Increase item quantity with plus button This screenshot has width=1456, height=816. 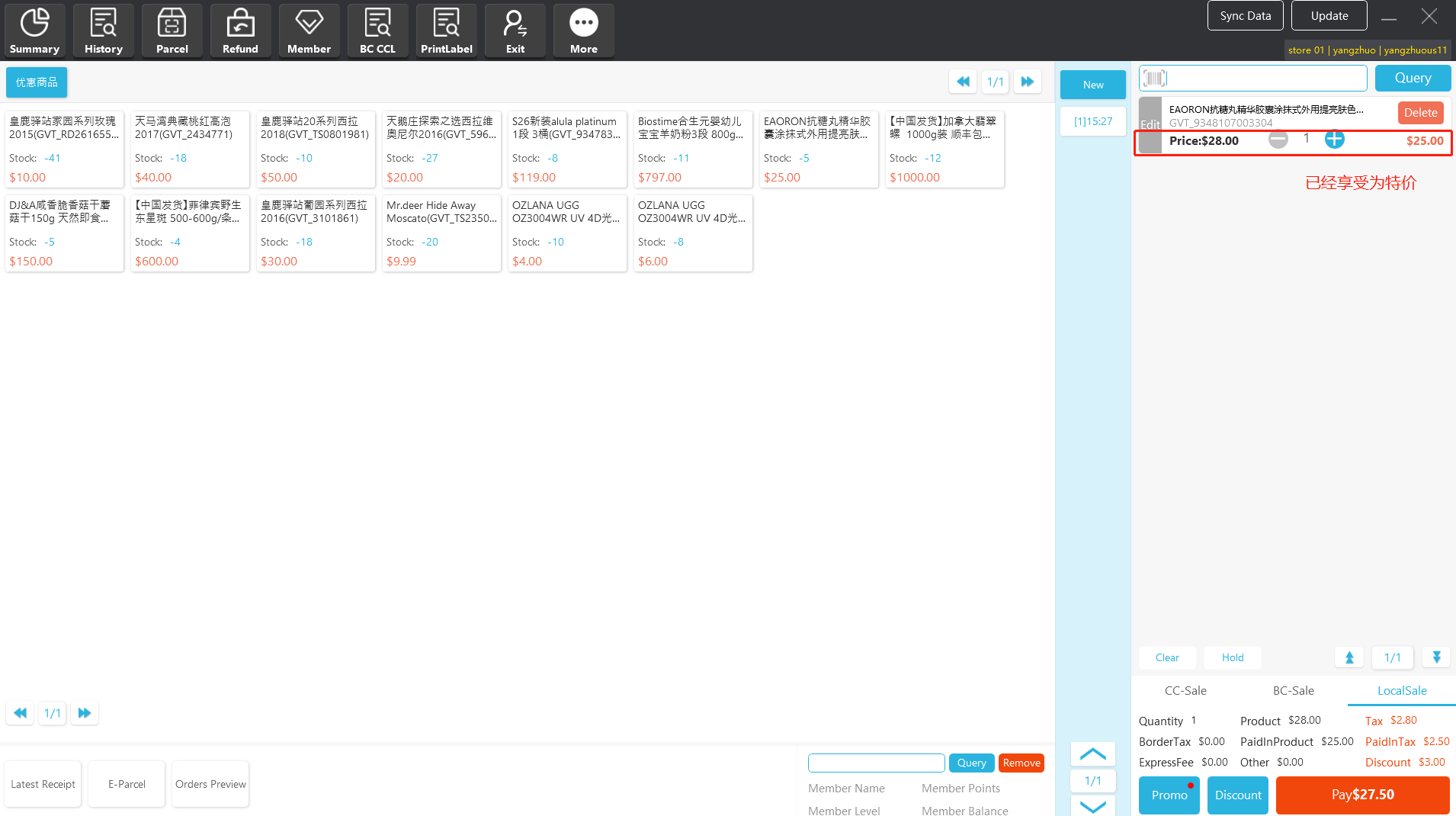click(1334, 140)
